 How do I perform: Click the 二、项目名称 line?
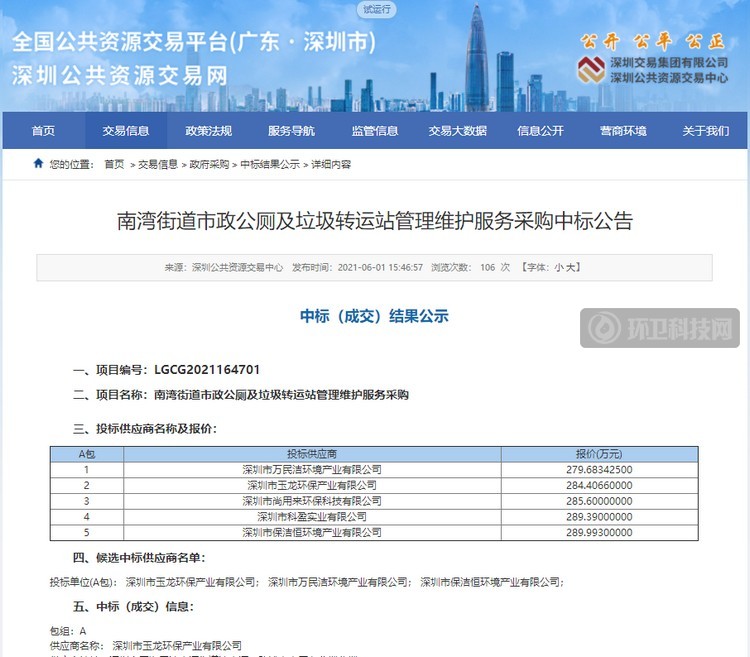241,395
